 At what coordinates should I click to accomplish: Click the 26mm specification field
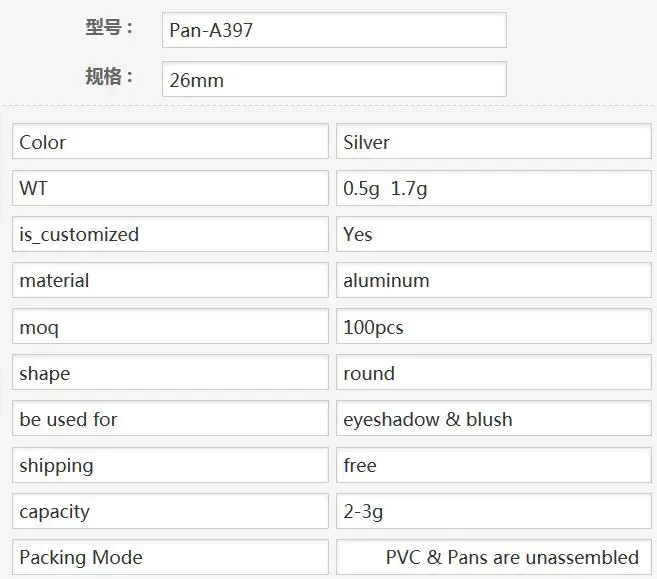(334, 80)
